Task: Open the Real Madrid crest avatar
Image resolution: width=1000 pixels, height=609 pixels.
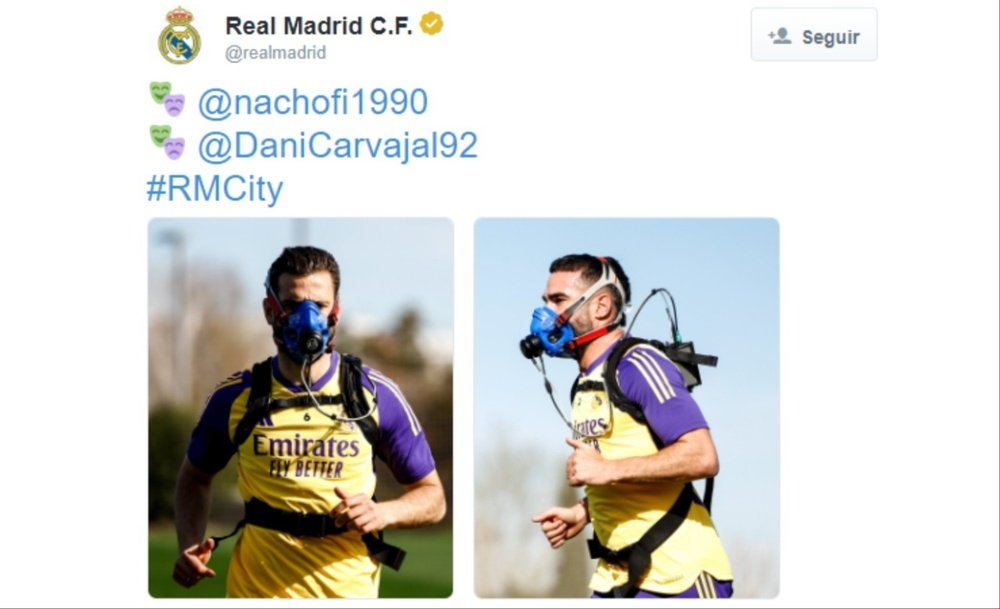Action: pos(179,36)
